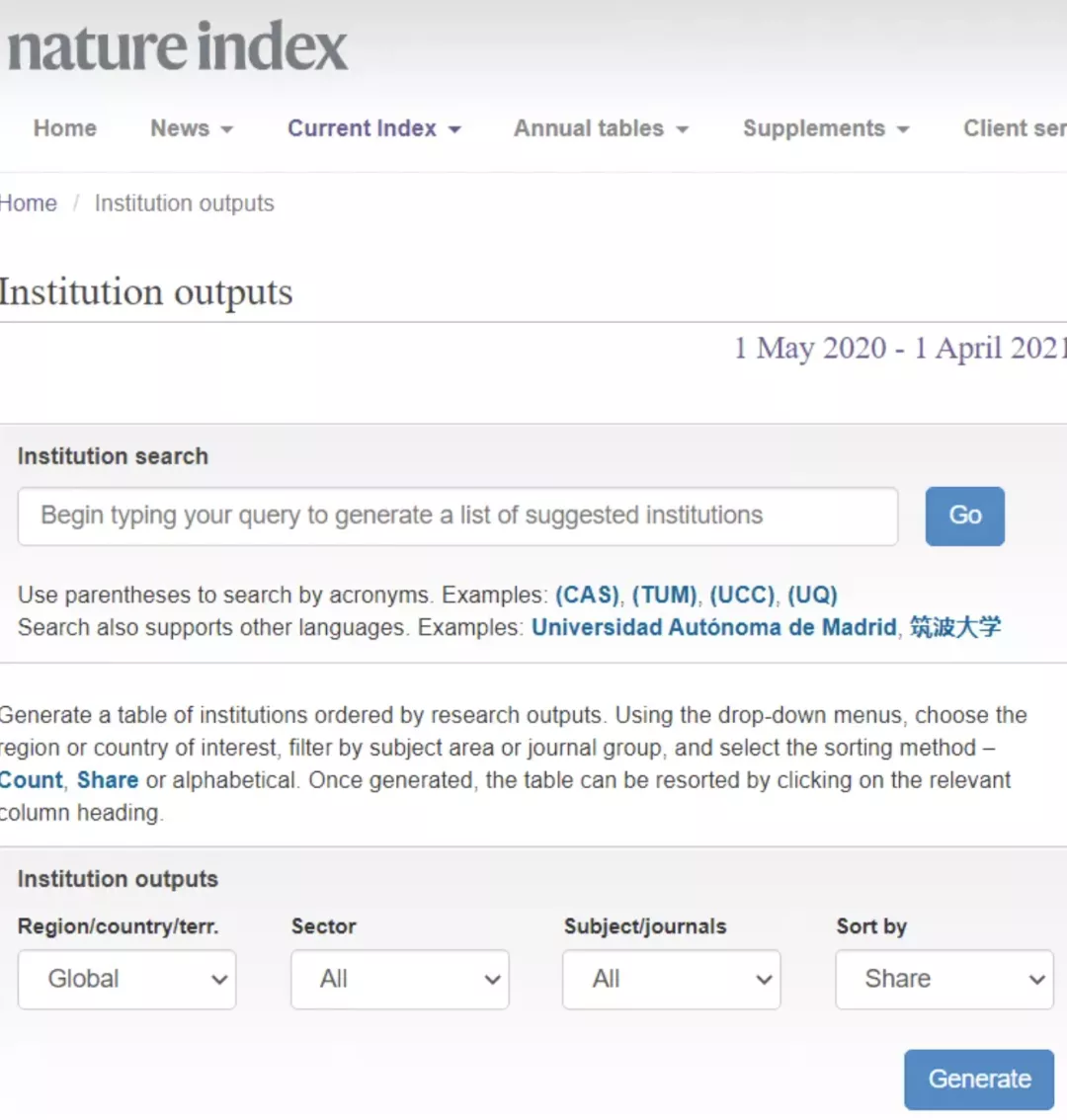The width and height of the screenshot is (1067, 1120).
Task: Open the Client services menu item
Action: (x=1014, y=128)
